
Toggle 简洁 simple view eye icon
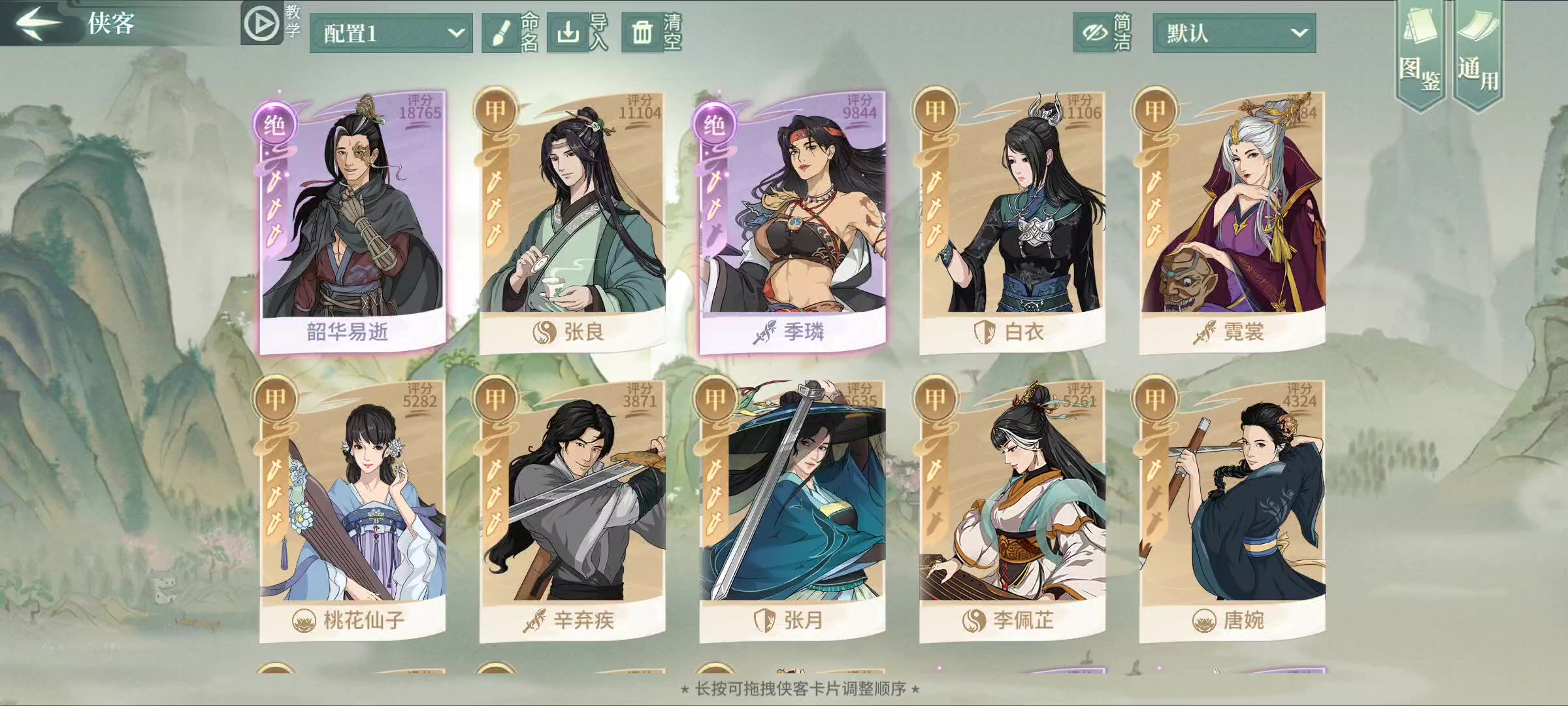point(1094,33)
